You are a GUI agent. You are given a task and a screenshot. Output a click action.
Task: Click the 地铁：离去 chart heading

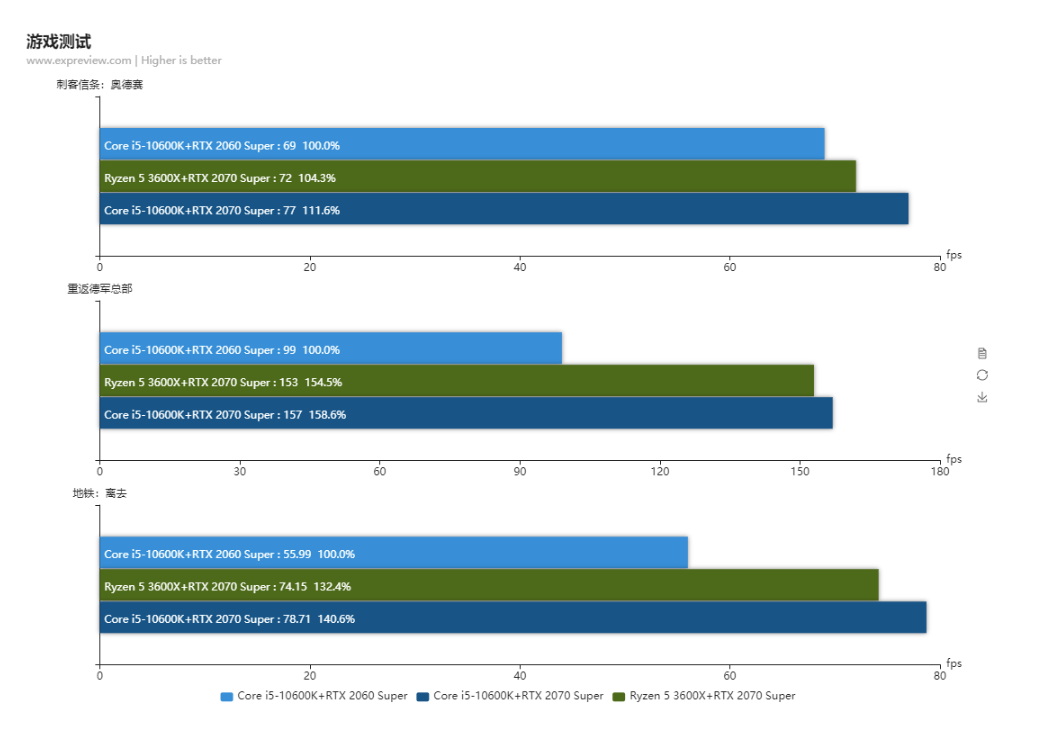point(99,493)
